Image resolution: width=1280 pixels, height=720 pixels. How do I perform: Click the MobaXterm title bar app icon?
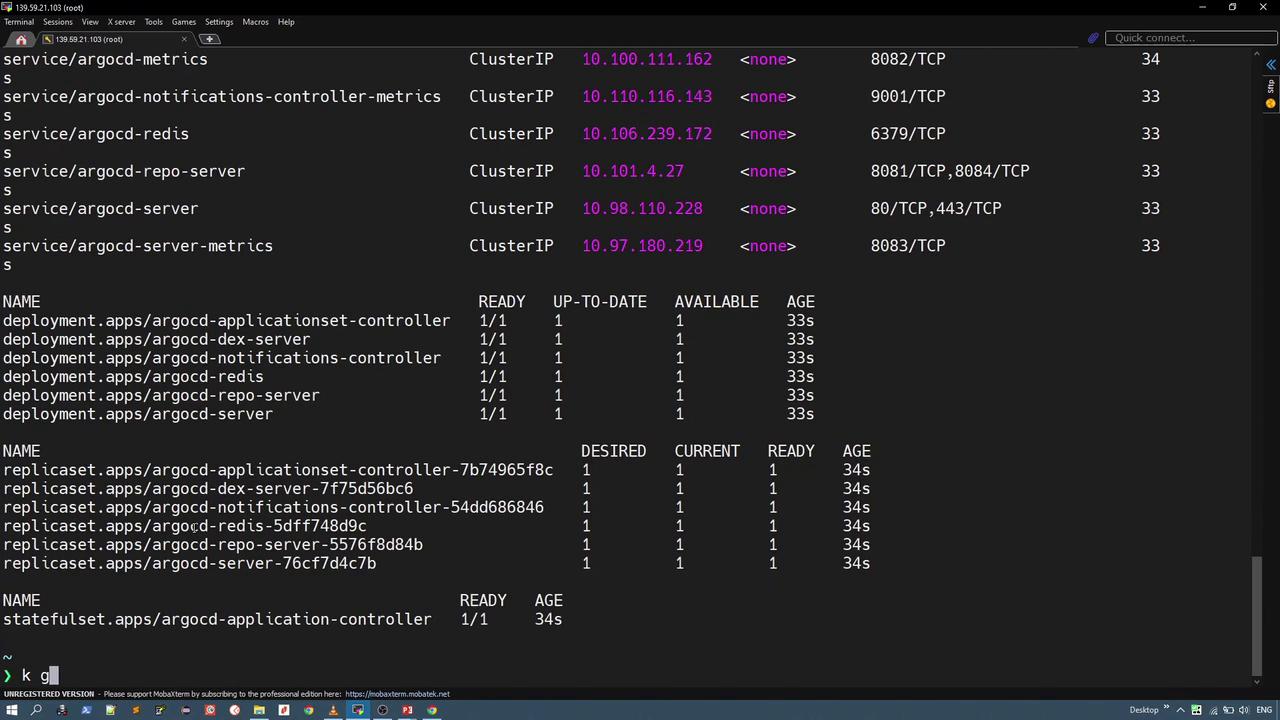pyautogui.click(x=7, y=7)
